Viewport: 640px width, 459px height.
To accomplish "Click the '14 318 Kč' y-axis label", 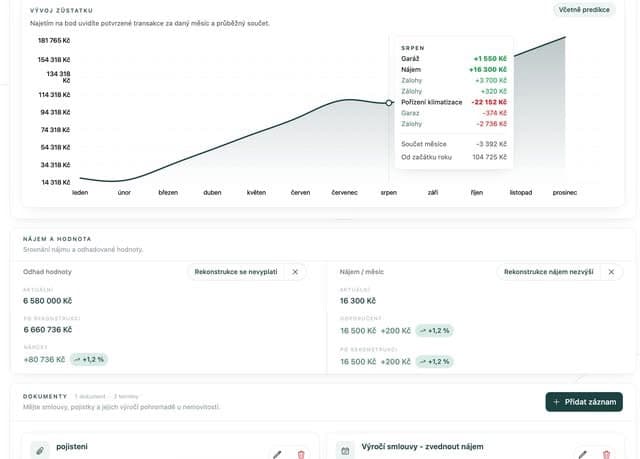I will (56, 182).
